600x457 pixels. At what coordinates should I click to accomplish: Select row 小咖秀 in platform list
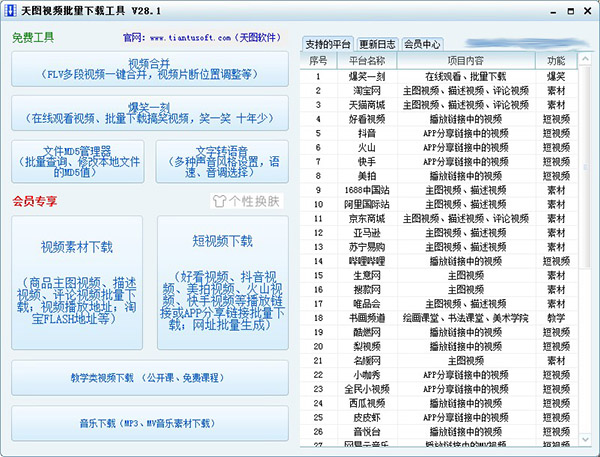pyautogui.click(x=439, y=375)
